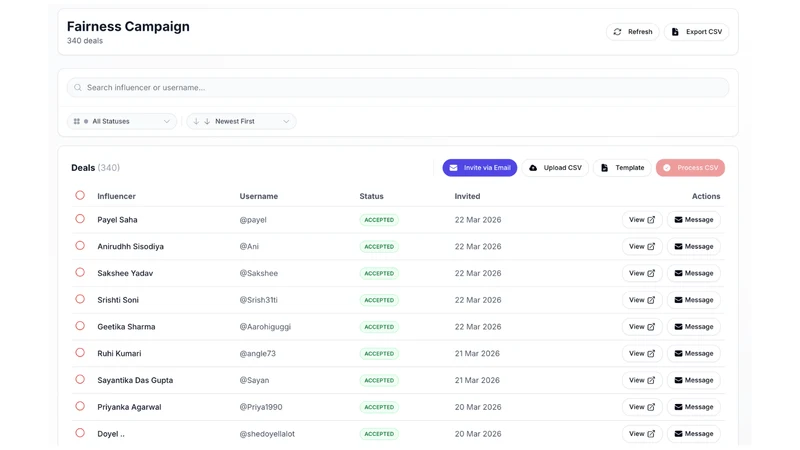Click the Upload CSV button
The image size is (800, 450).
[555, 168]
